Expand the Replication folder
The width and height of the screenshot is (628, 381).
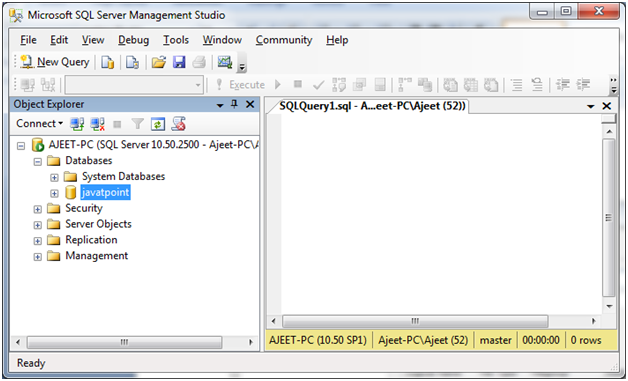point(38,241)
